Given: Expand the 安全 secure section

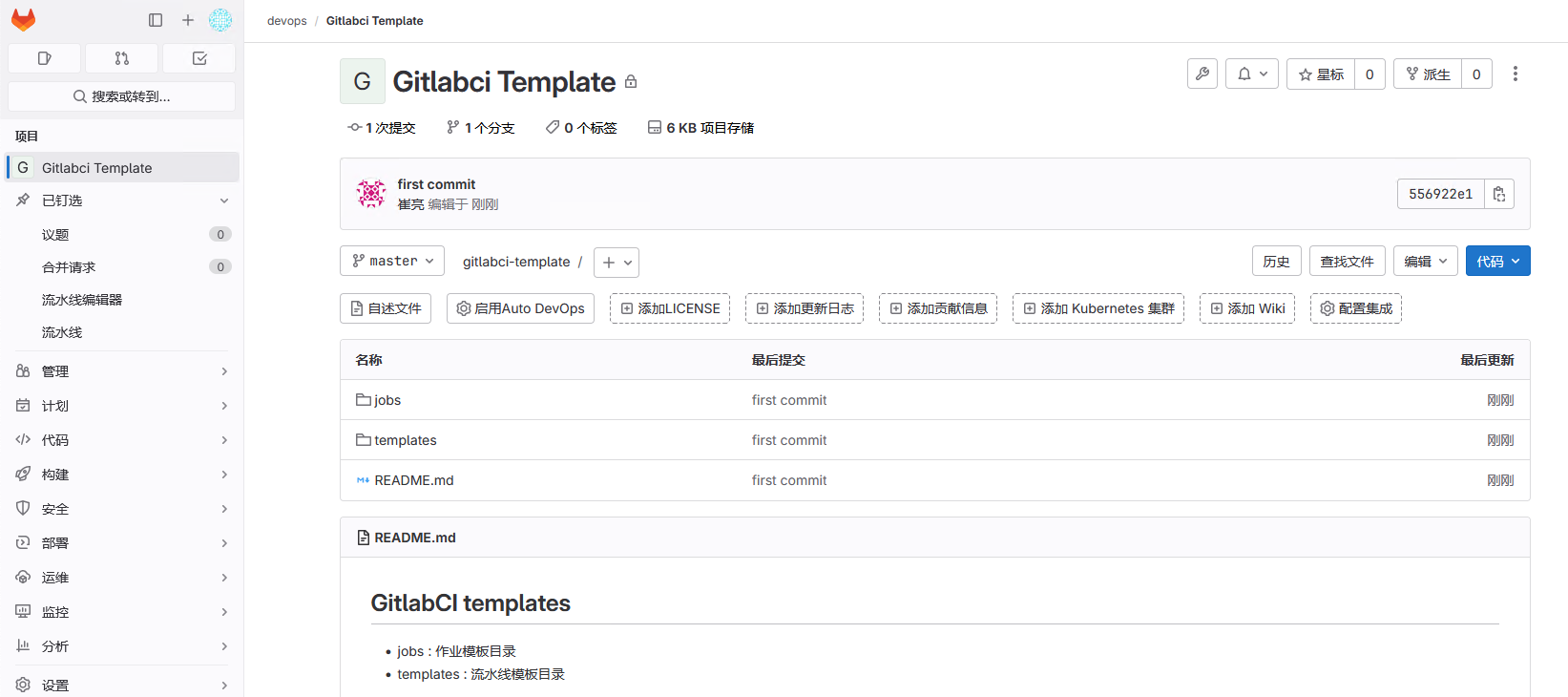Looking at the screenshot, I should pyautogui.click(x=122, y=509).
